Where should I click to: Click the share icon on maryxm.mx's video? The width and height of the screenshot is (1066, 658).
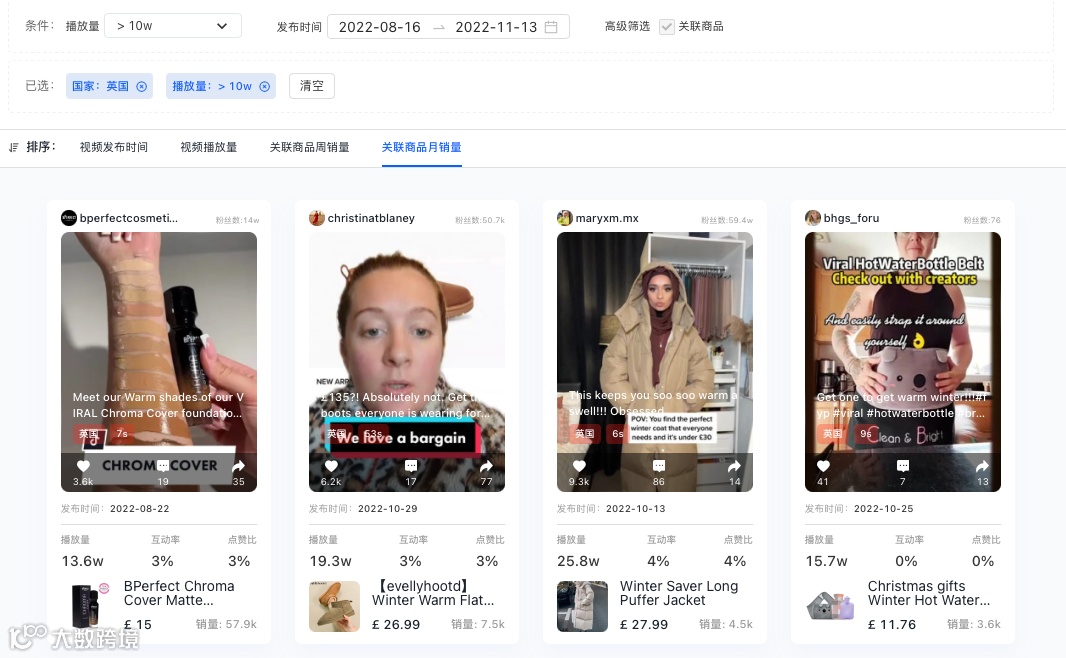pyautogui.click(x=734, y=466)
